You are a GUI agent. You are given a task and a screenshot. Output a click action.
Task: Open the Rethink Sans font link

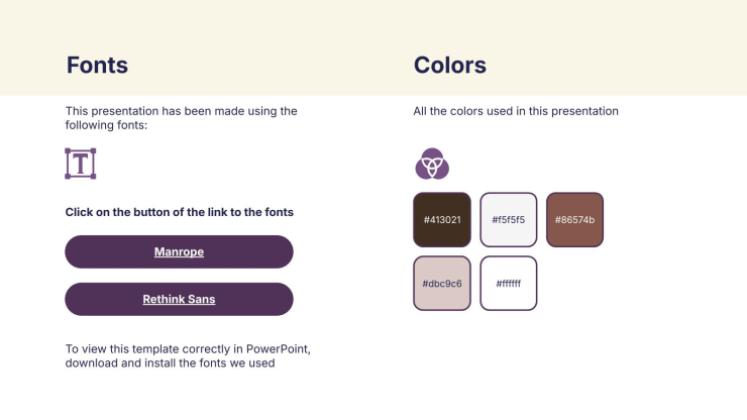click(x=179, y=299)
